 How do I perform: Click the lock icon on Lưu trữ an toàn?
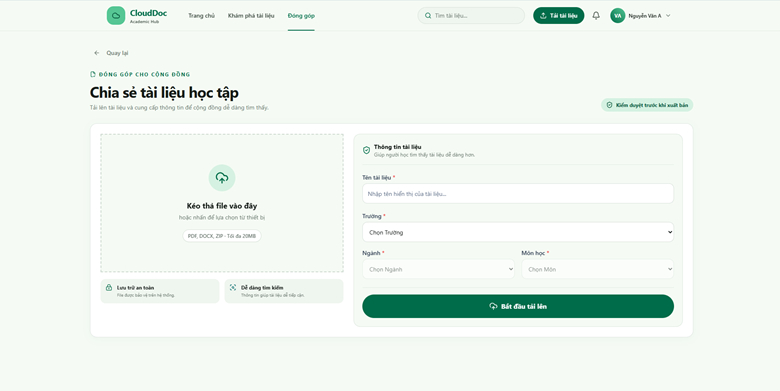109,288
